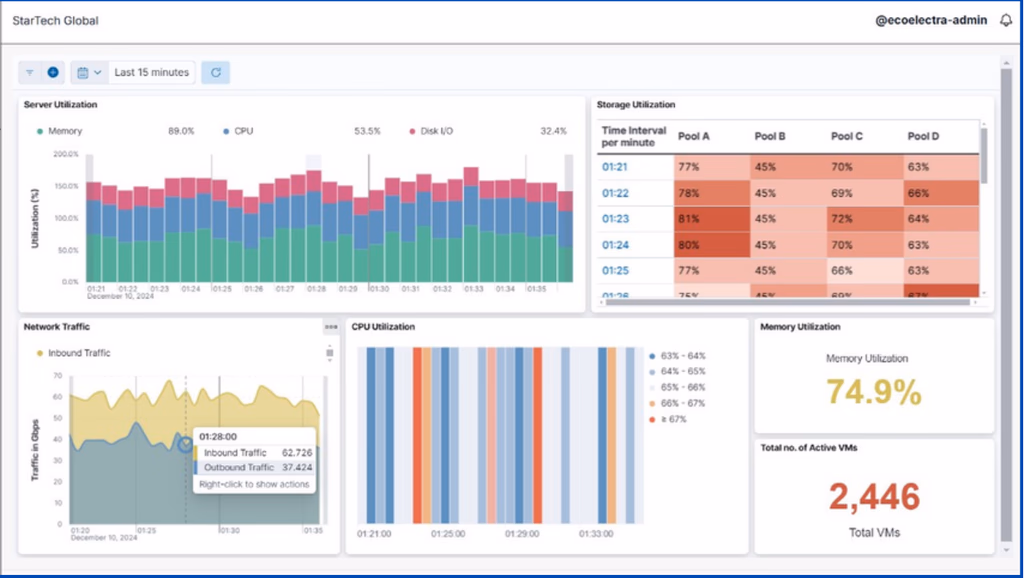Sort by Pool A column header
Image resolution: width=1024 pixels, height=578 pixels.
pos(694,136)
